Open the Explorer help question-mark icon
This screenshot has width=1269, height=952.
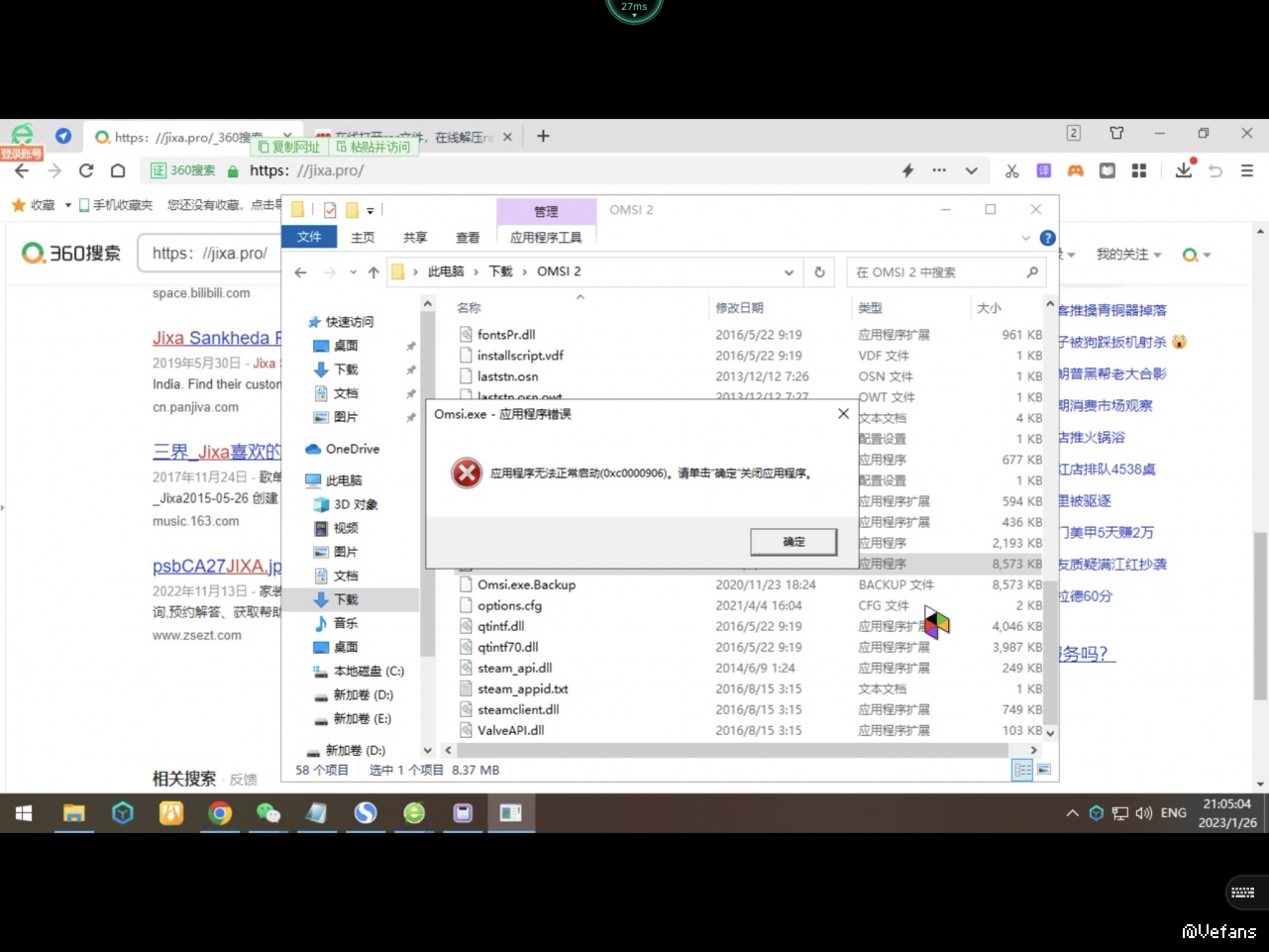[1047, 238]
